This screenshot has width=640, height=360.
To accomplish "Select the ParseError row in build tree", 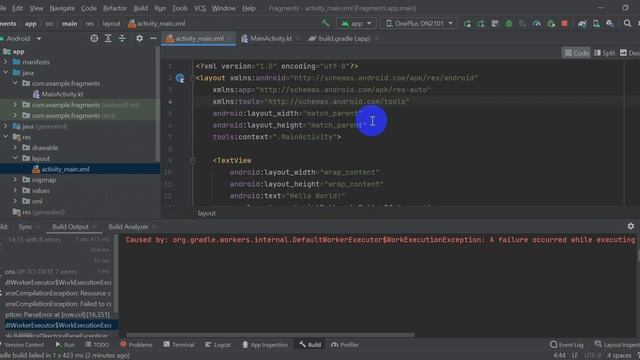I will tap(57, 315).
